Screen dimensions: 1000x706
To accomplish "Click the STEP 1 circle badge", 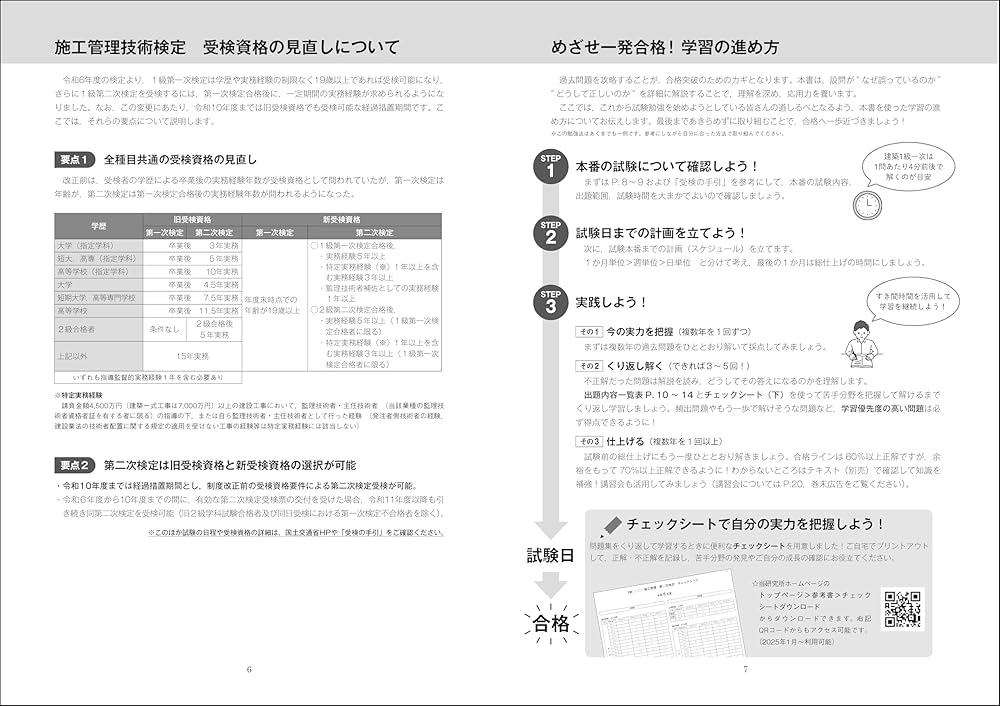I will pyautogui.click(x=550, y=168).
